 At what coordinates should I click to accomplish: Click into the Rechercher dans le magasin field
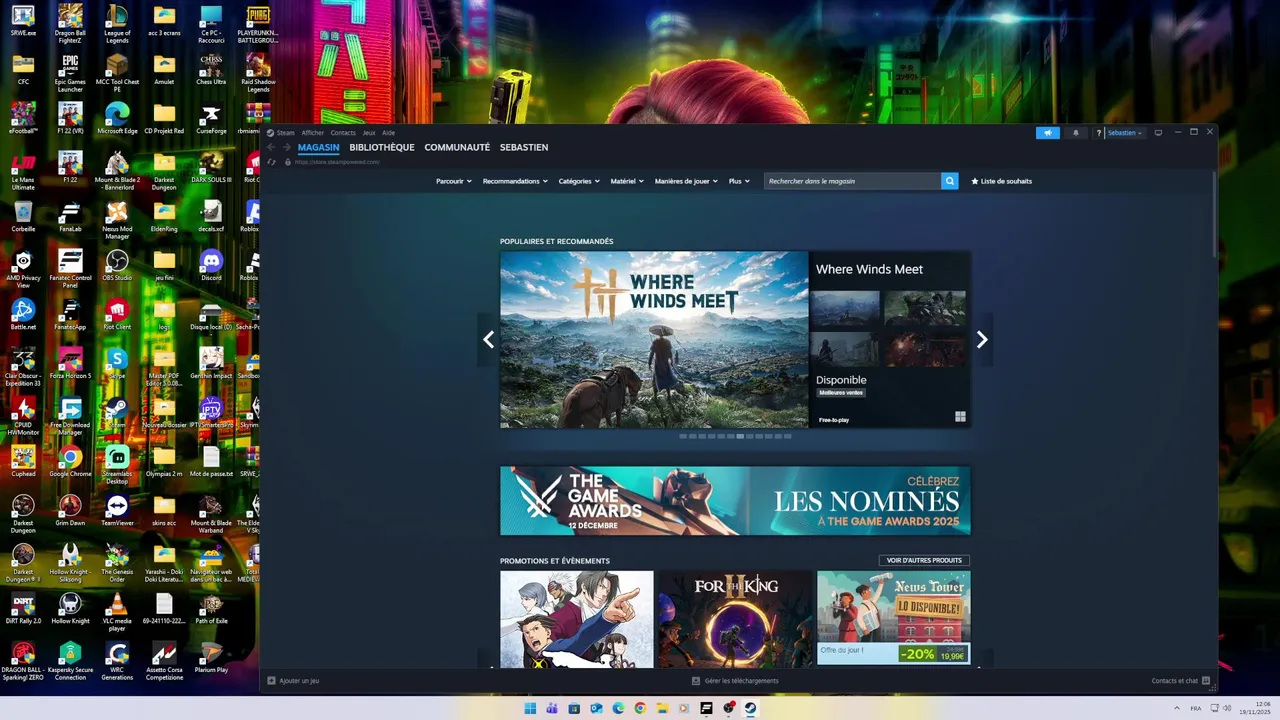(852, 181)
